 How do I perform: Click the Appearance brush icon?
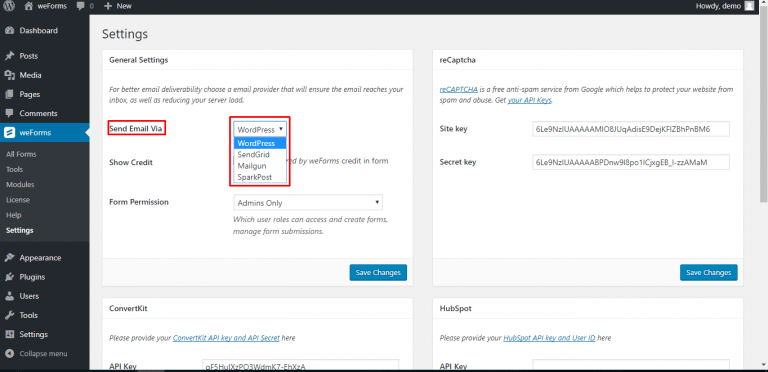point(9,257)
